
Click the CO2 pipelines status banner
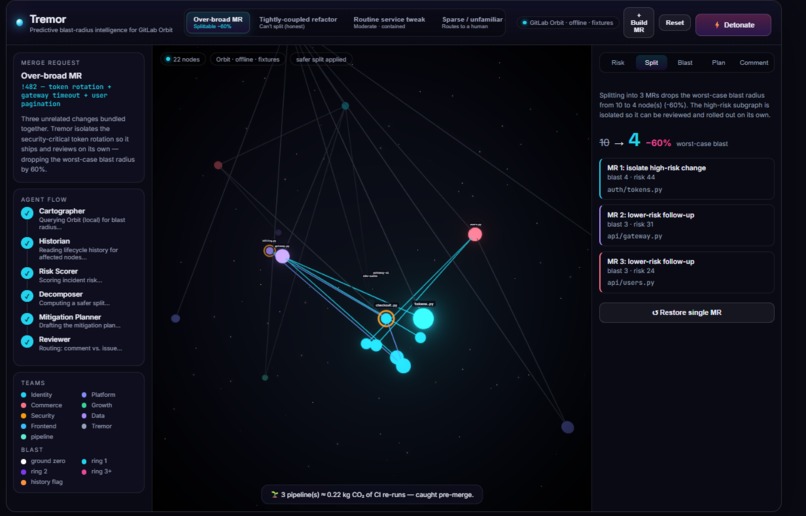click(x=372, y=494)
